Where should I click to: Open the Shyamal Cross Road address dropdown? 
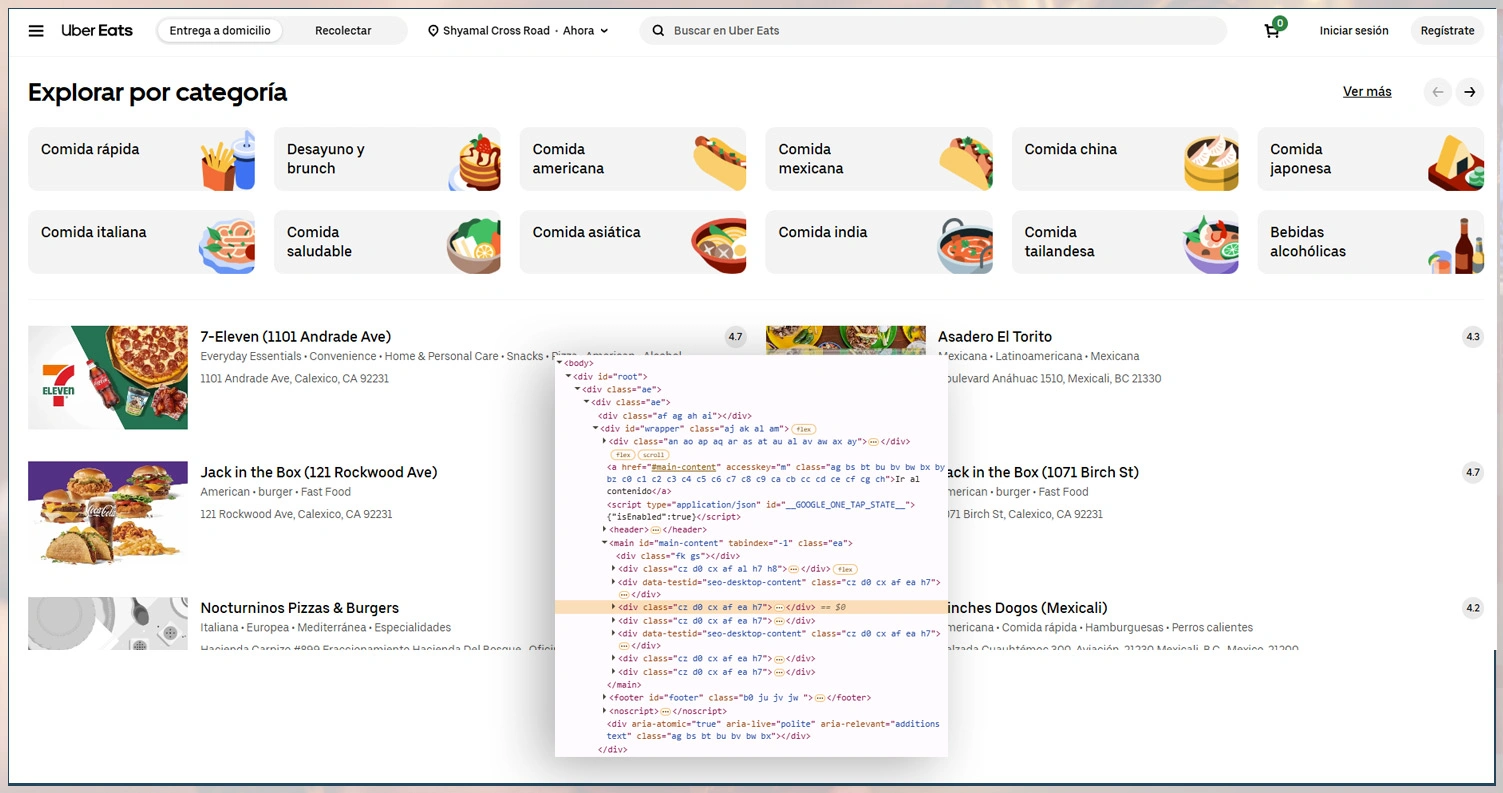[x=518, y=31]
